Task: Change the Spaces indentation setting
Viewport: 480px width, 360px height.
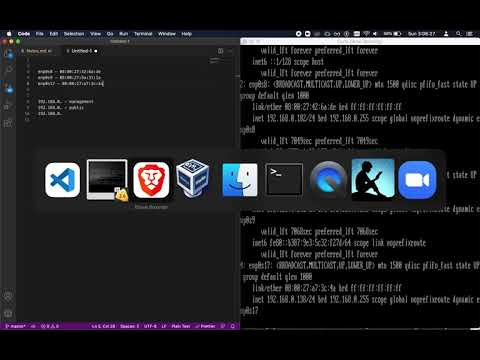Action: tap(129, 326)
